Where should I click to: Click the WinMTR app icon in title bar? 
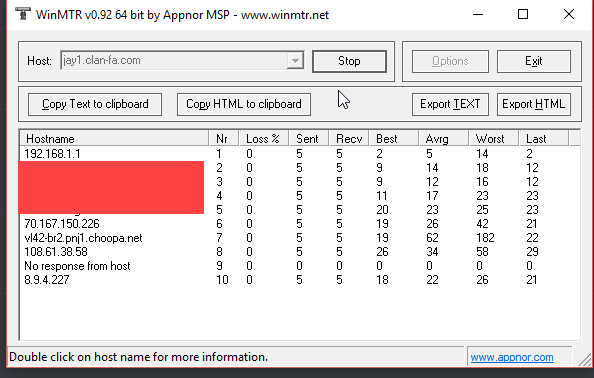23,14
